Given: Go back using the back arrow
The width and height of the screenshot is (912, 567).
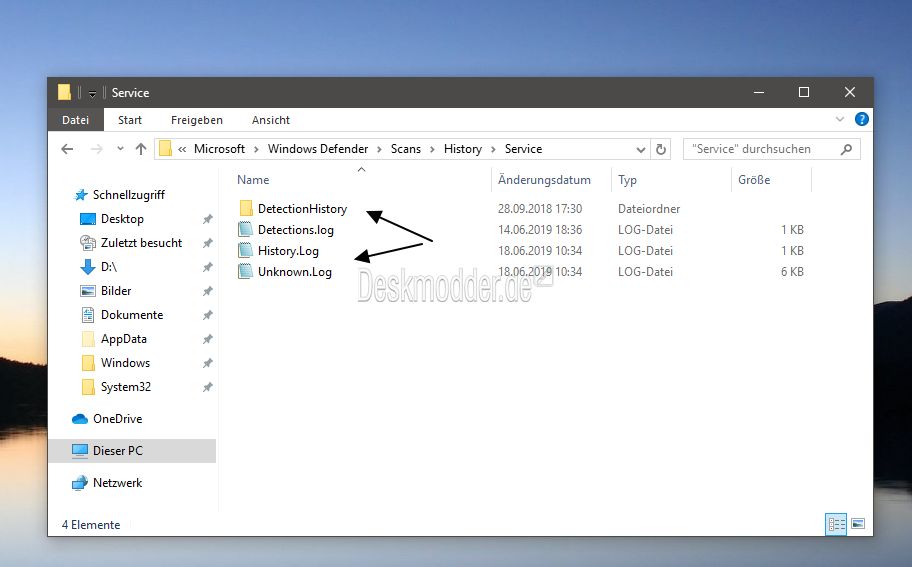Looking at the screenshot, I should point(67,149).
